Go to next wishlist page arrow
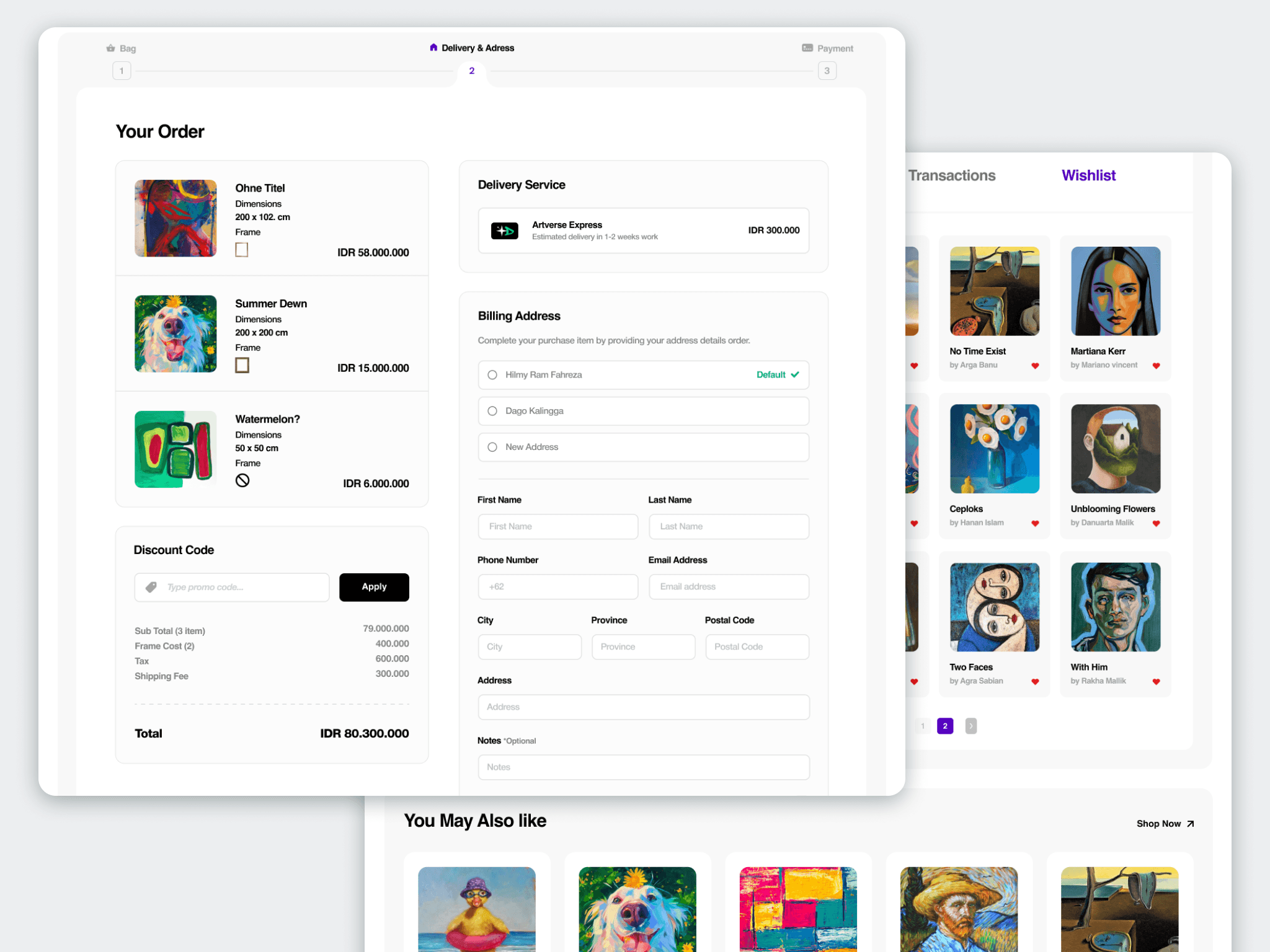Image resolution: width=1270 pixels, height=952 pixels. [970, 726]
